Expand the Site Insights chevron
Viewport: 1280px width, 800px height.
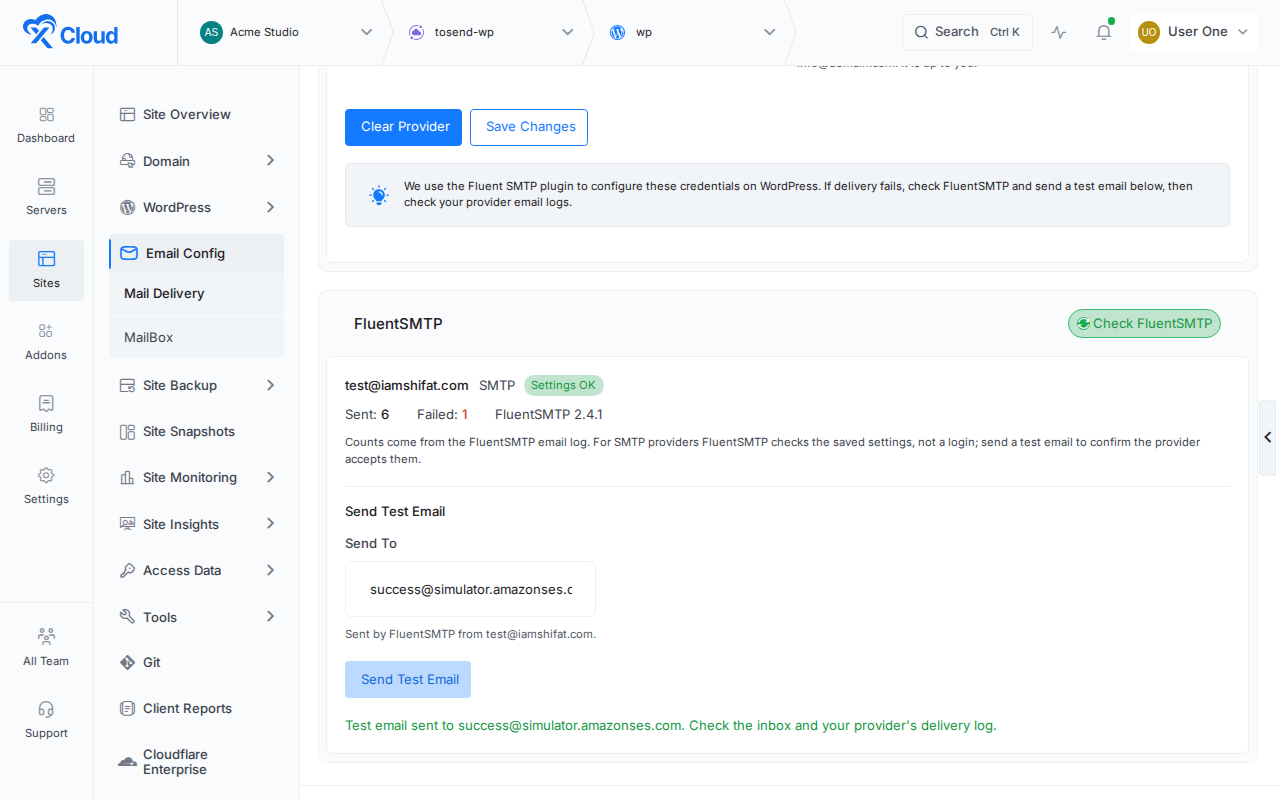coord(270,523)
